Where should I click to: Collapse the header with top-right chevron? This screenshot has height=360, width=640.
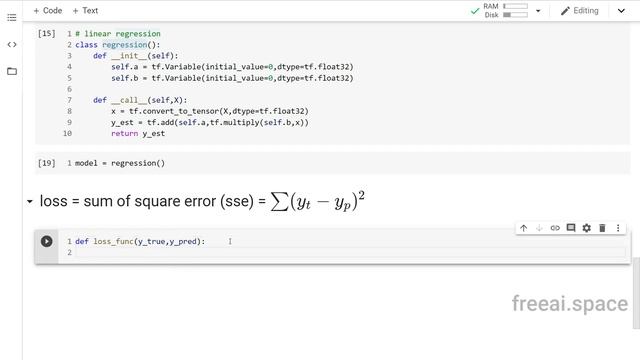[621, 11]
